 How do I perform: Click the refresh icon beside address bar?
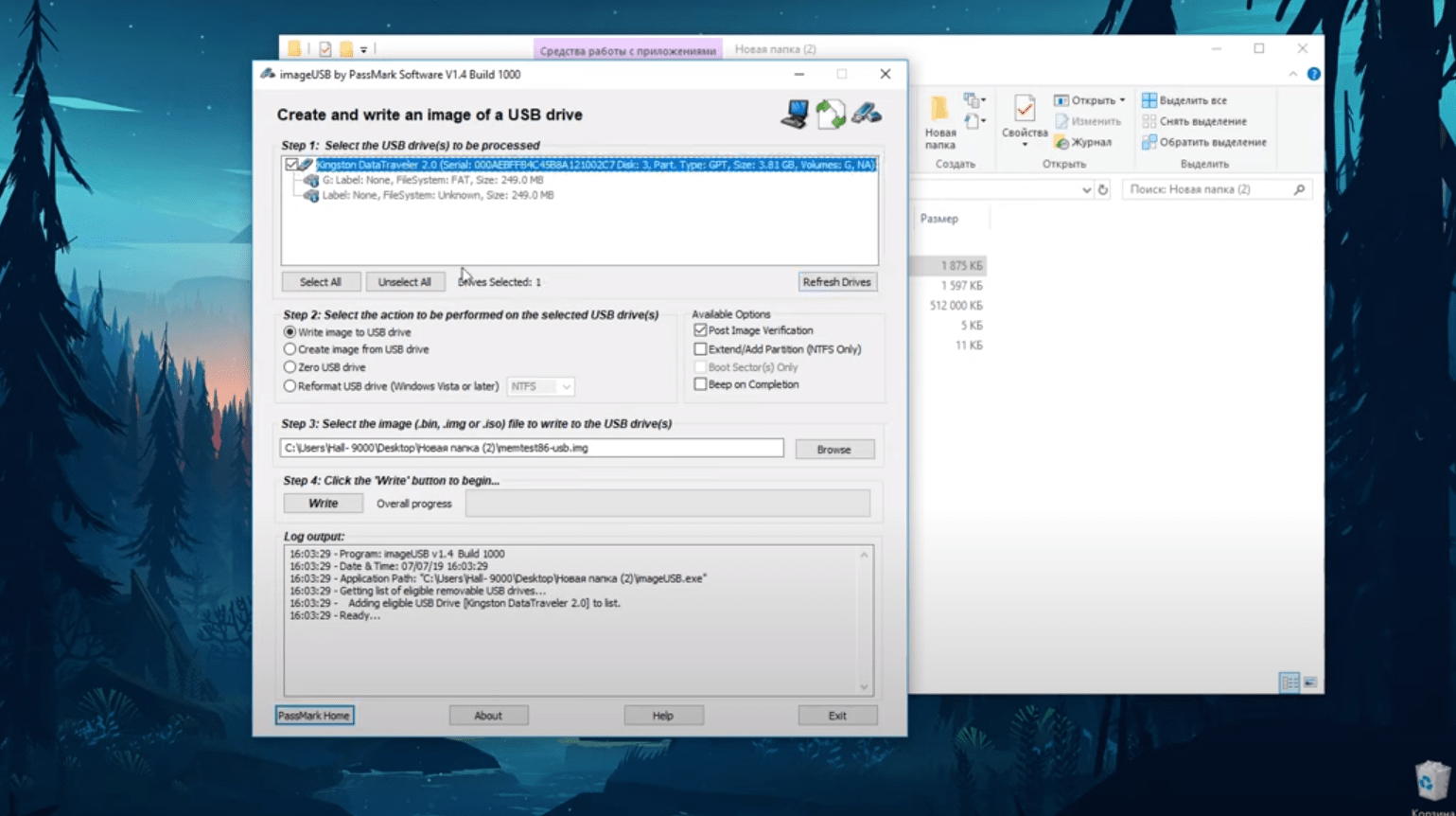(1103, 190)
